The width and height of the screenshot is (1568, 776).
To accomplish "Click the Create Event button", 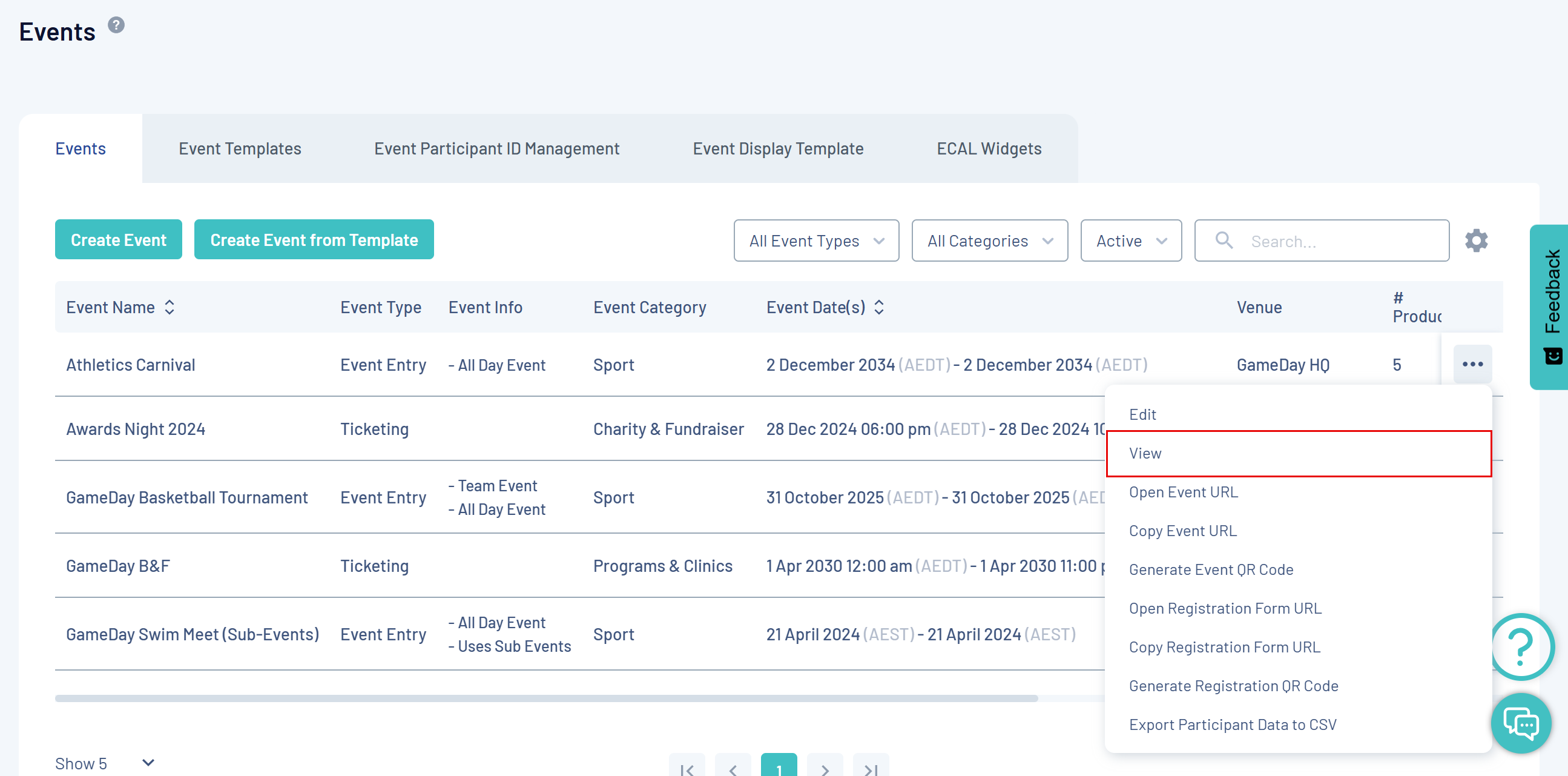I will coord(118,239).
